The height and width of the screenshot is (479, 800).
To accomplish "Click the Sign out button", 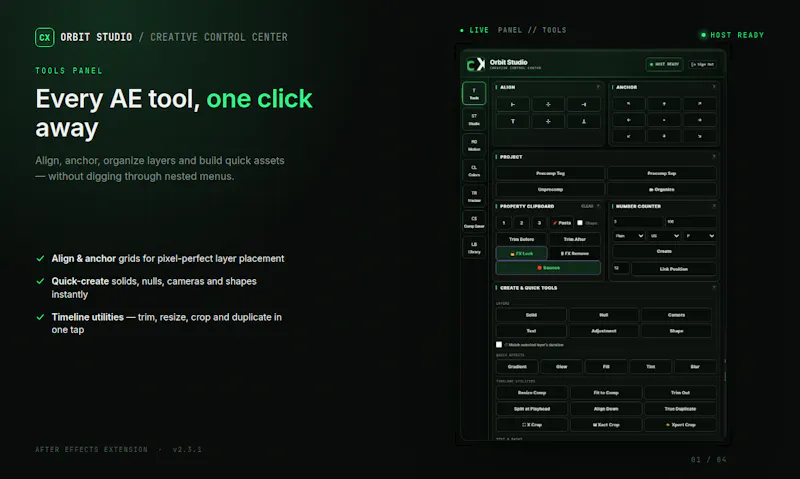I will click(703, 64).
